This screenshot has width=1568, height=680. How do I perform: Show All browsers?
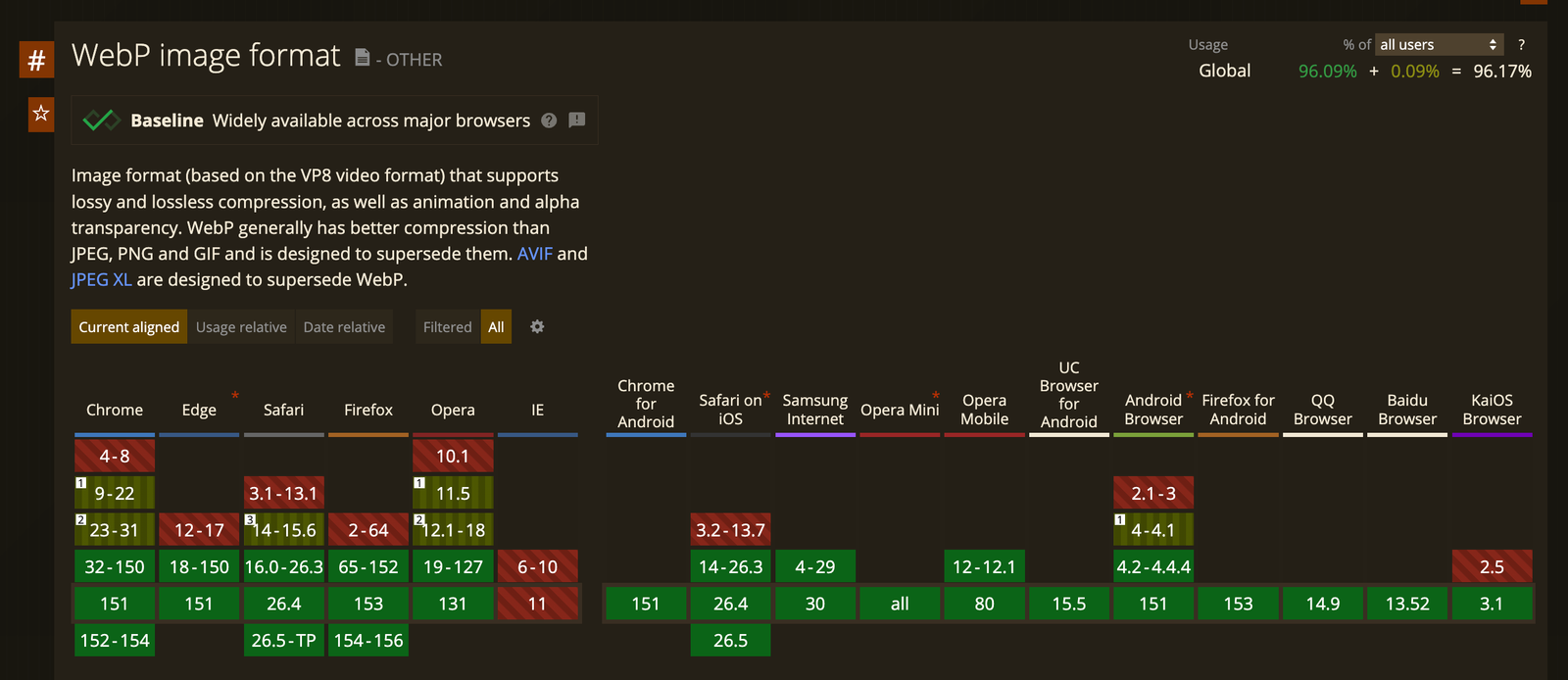(496, 327)
